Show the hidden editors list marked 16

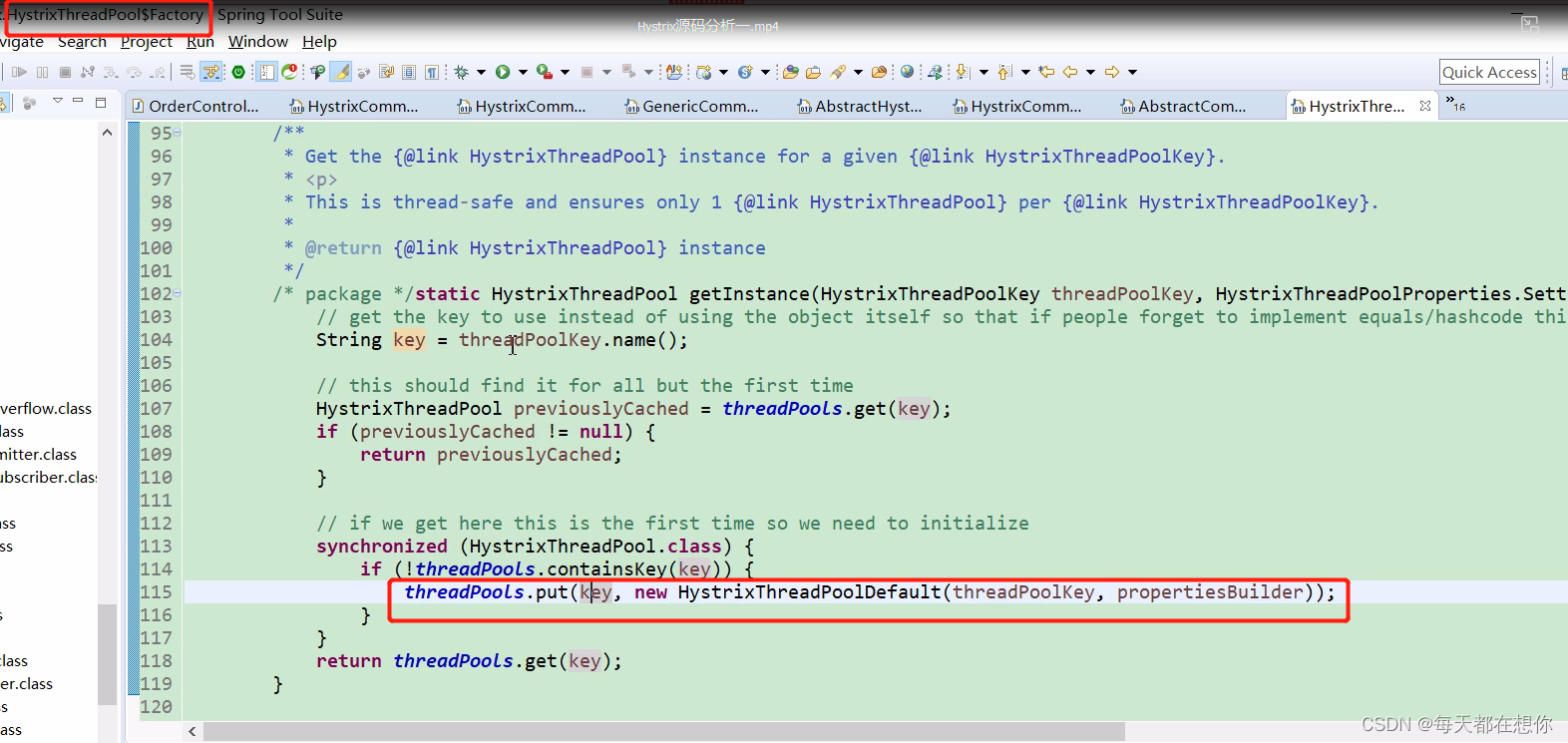click(x=1455, y=104)
